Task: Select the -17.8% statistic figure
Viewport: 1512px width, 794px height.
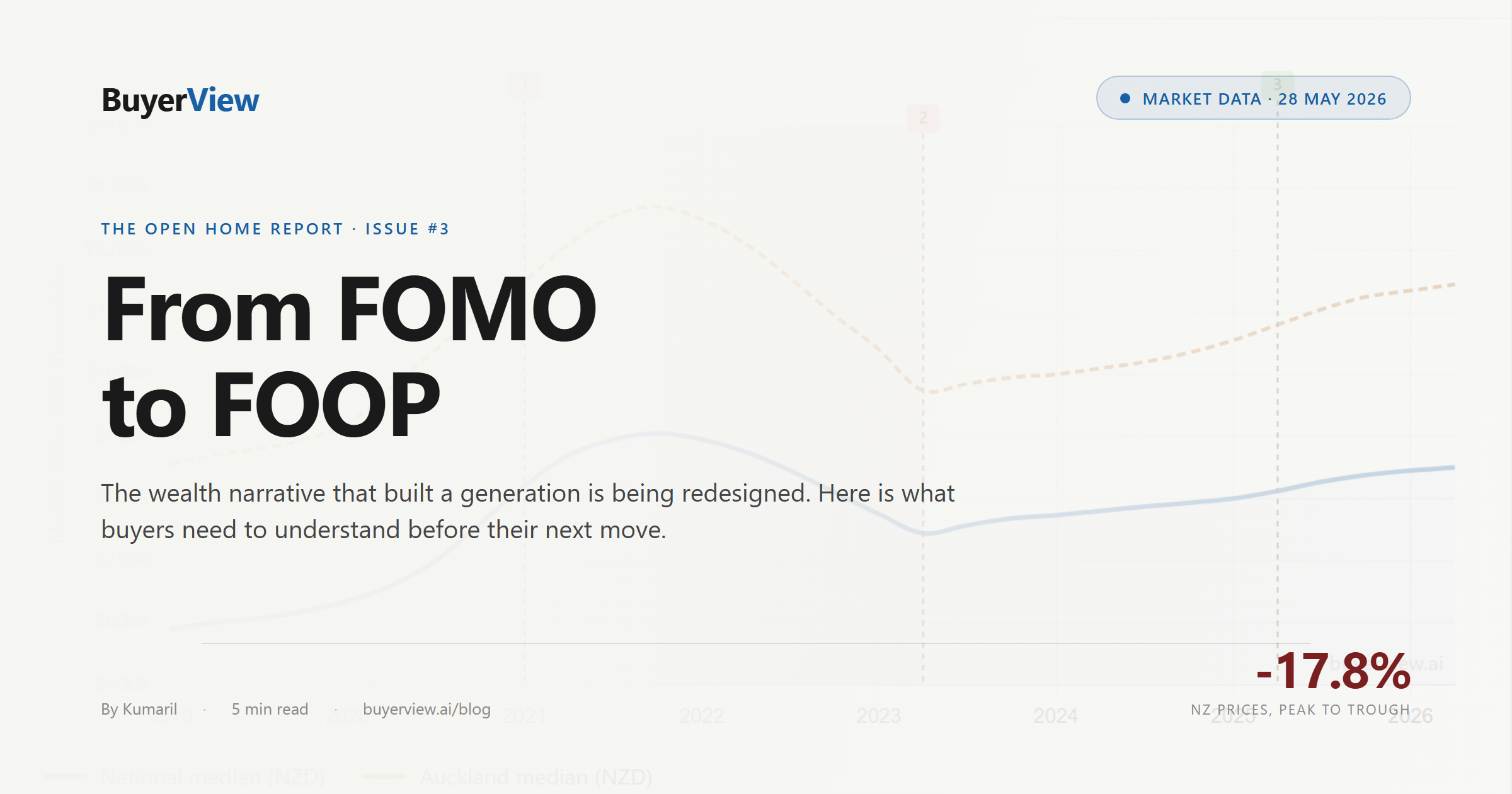Action: [x=1333, y=671]
